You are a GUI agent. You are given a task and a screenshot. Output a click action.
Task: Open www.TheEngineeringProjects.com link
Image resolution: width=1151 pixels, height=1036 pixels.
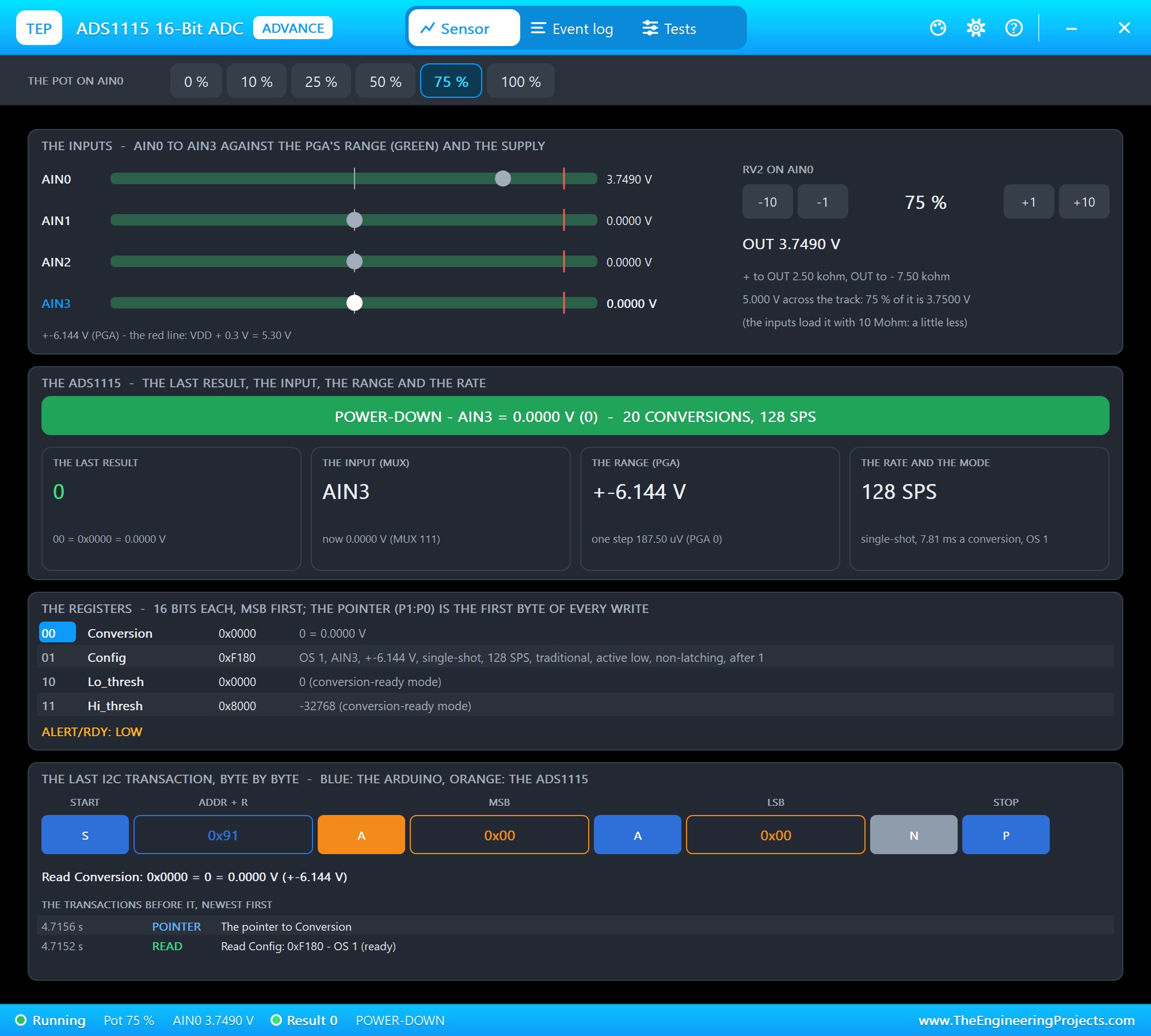tap(1027, 1020)
